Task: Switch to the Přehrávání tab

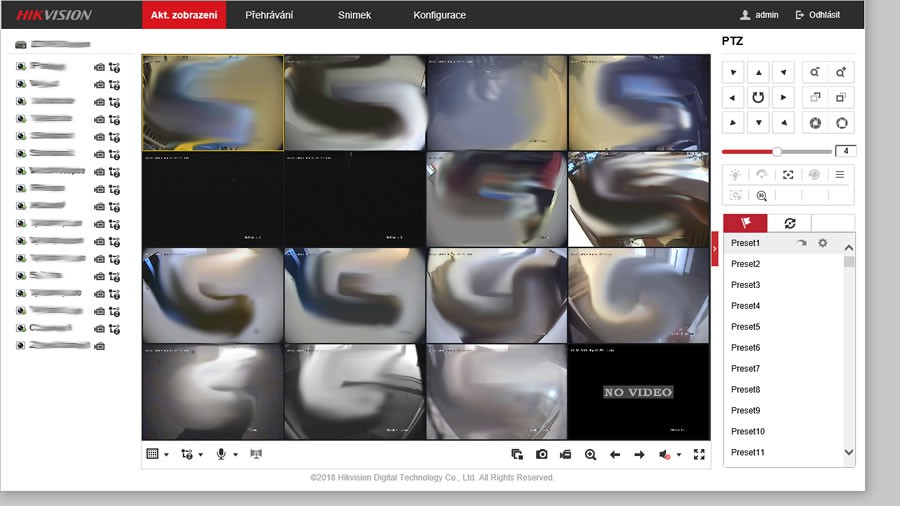Action: click(x=269, y=15)
